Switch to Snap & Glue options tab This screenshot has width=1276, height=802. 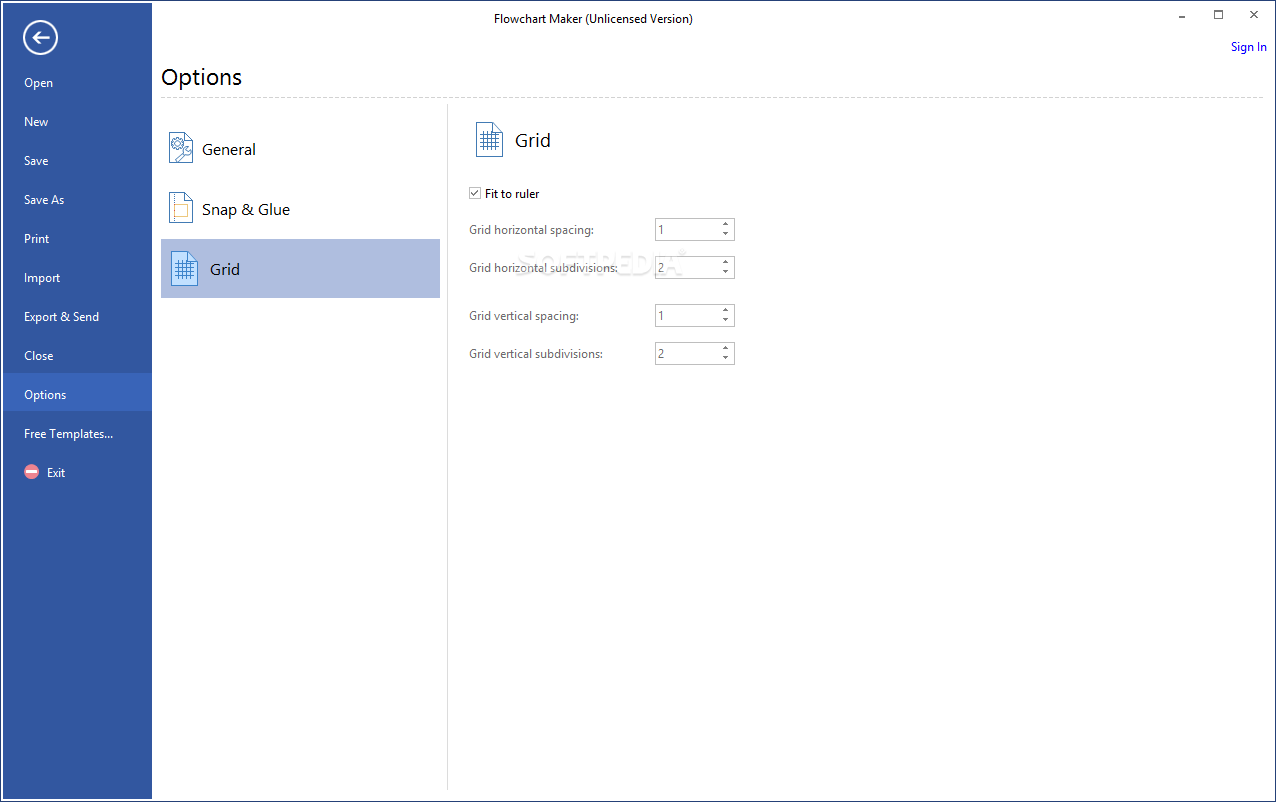pos(300,209)
